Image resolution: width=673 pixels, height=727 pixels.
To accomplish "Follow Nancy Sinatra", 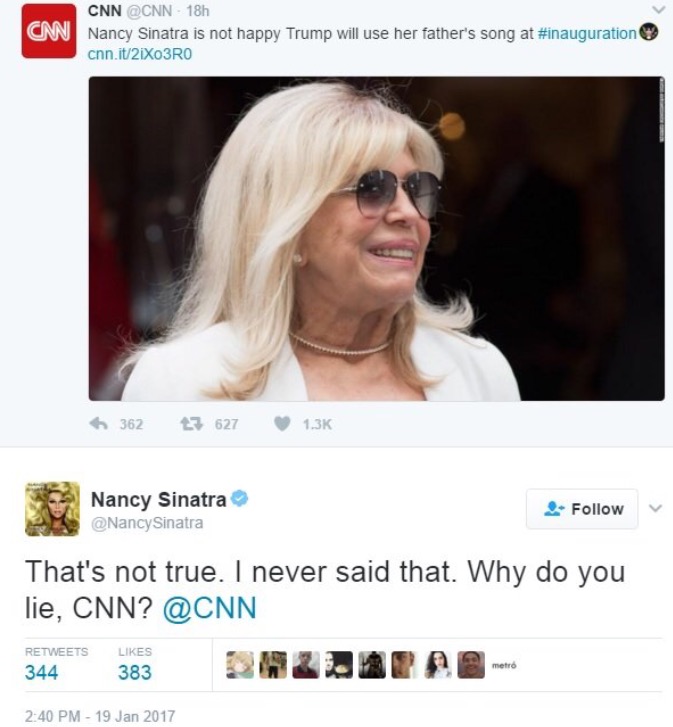I will click(x=582, y=509).
